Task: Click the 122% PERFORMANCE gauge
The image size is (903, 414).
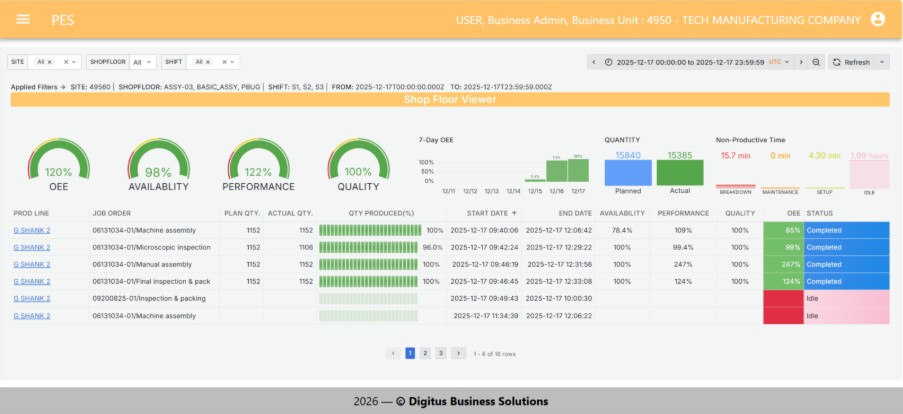Action: (258, 158)
